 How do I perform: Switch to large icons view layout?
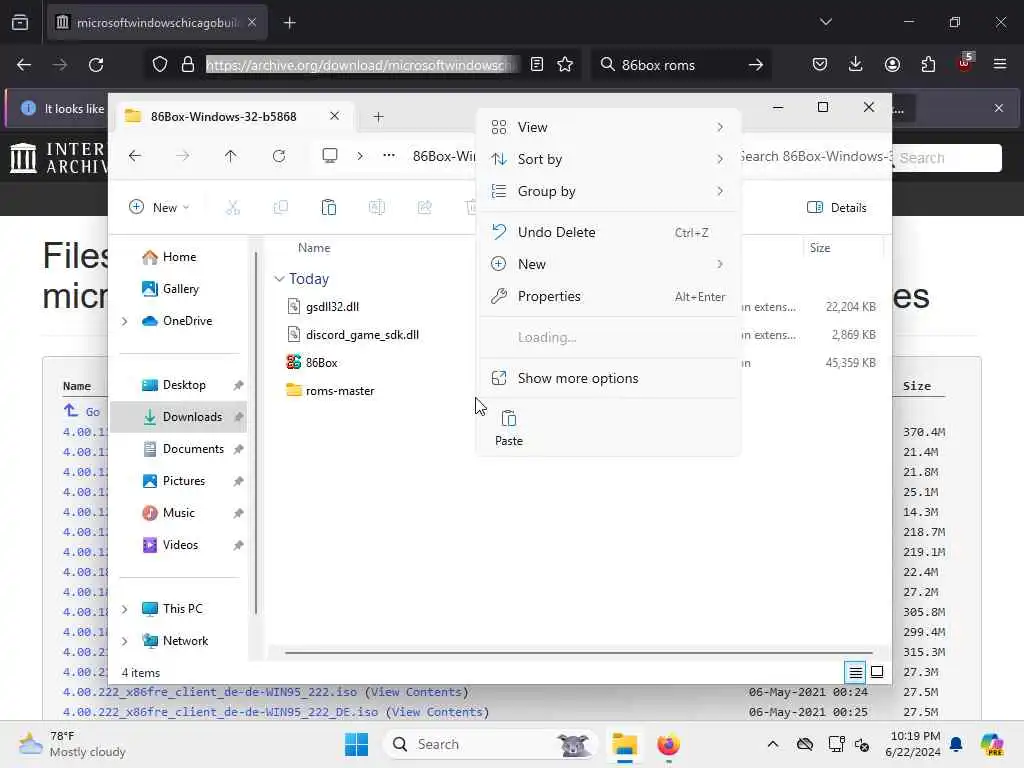[x=877, y=672]
